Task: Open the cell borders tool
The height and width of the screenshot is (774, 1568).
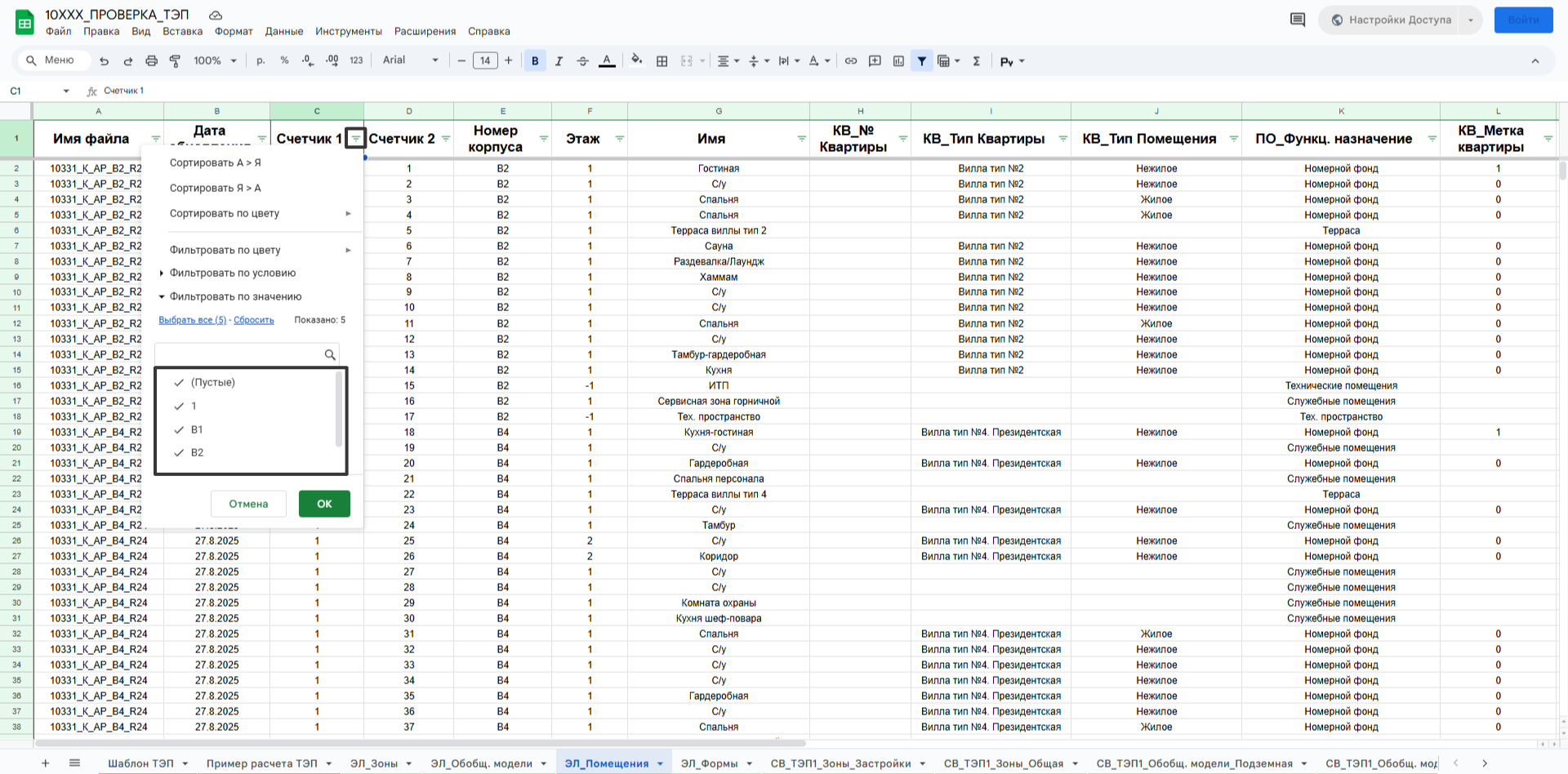Action: click(x=662, y=61)
